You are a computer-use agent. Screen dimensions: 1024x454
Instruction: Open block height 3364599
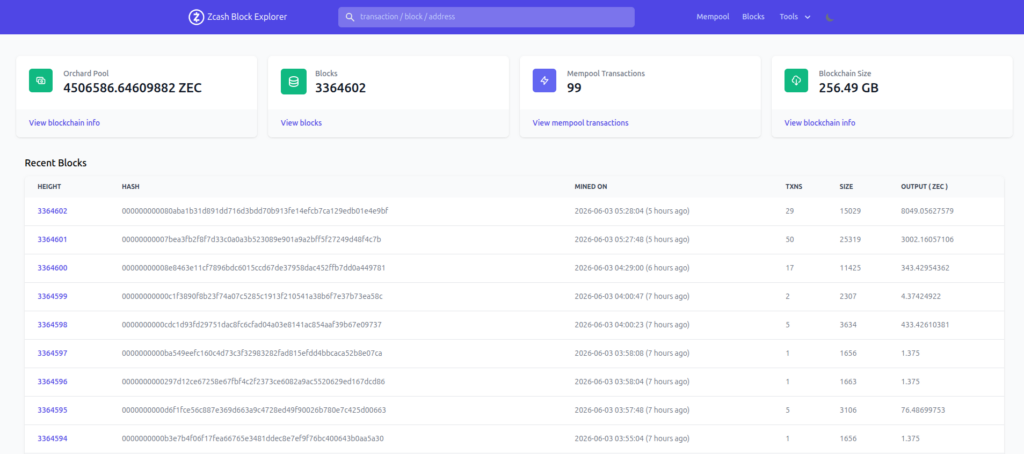pyautogui.click(x=52, y=297)
